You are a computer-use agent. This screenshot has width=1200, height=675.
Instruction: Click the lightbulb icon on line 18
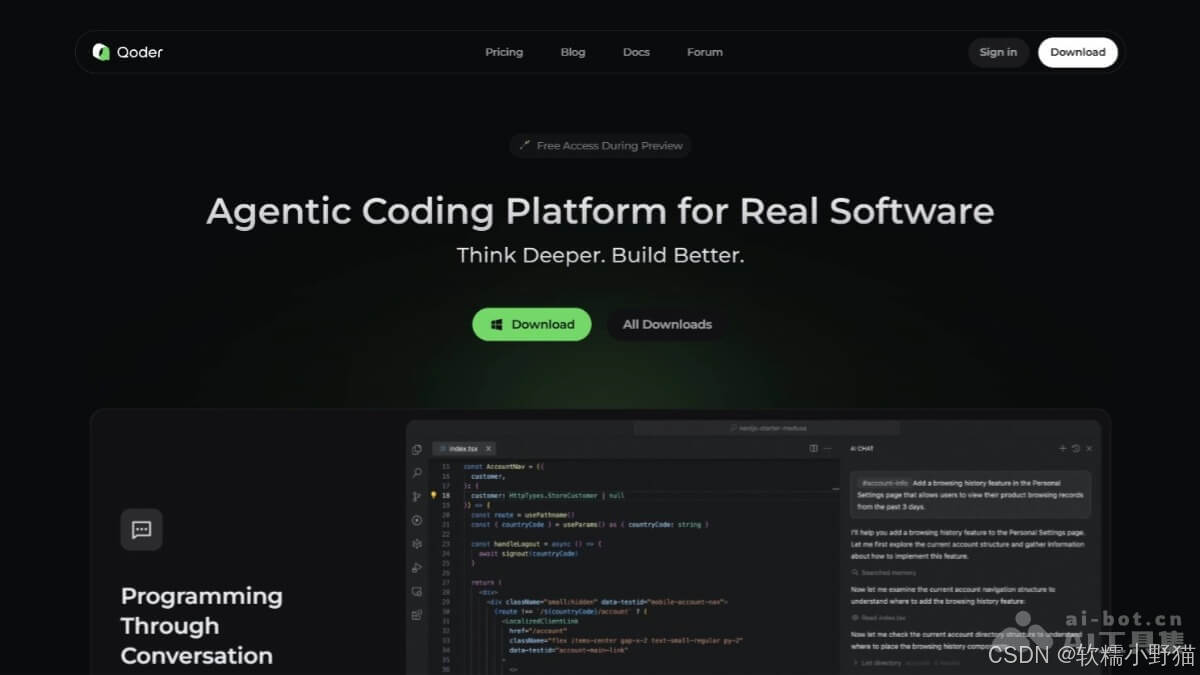pos(434,495)
